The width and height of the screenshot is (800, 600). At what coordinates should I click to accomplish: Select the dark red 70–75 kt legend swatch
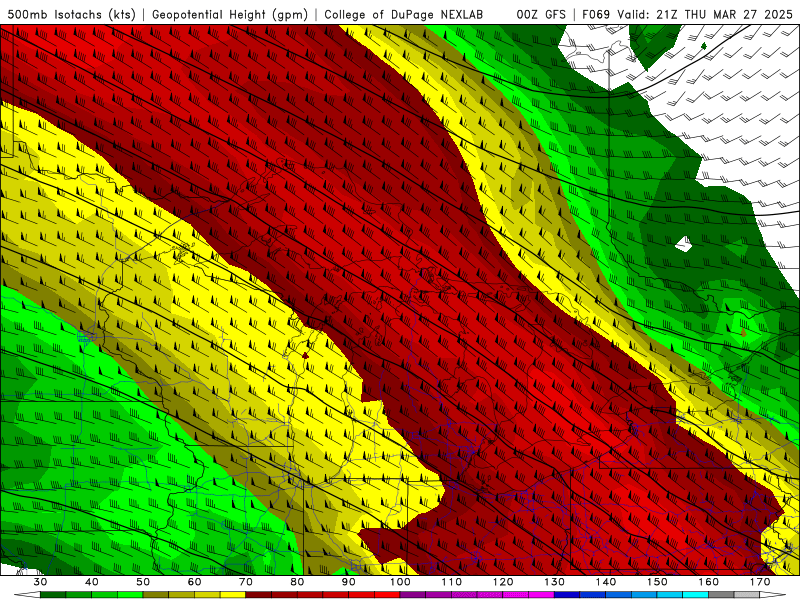click(259, 594)
